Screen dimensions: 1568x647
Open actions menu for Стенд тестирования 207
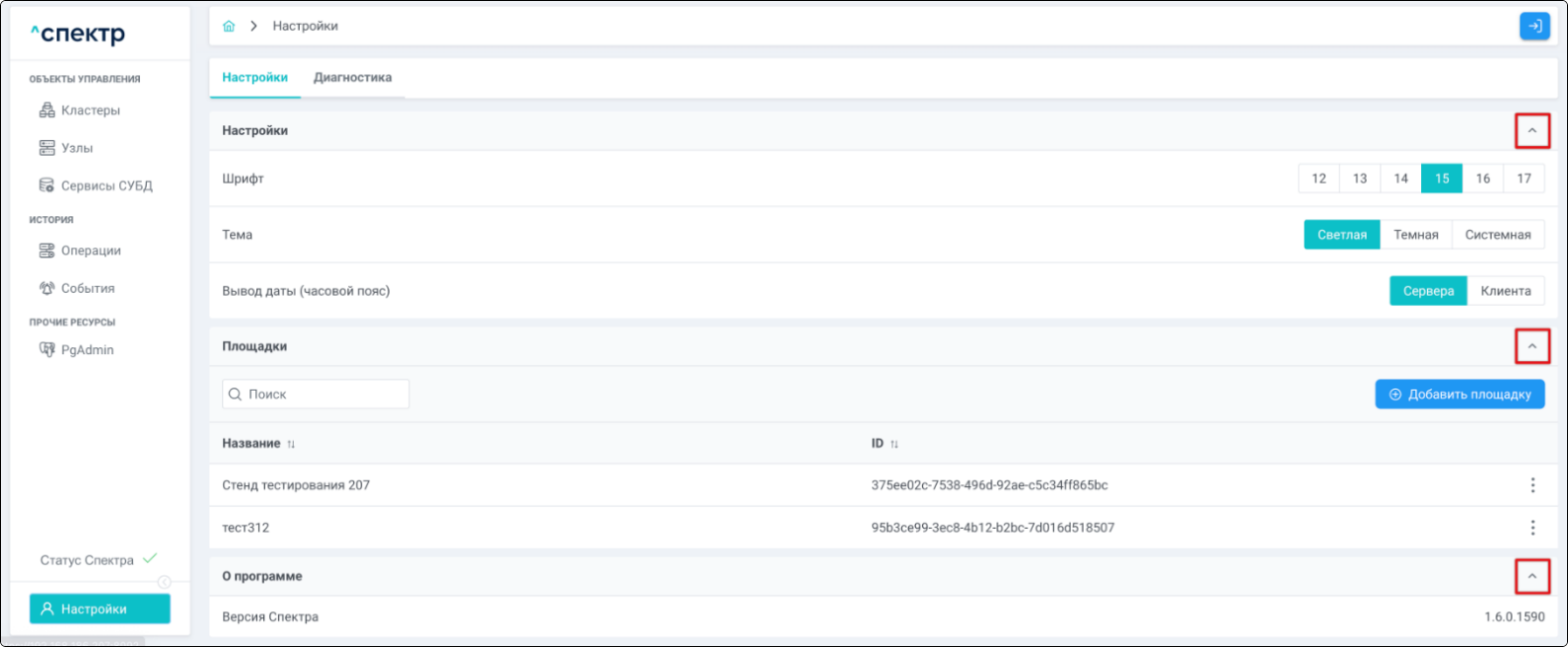pyautogui.click(x=1532, y=485)
